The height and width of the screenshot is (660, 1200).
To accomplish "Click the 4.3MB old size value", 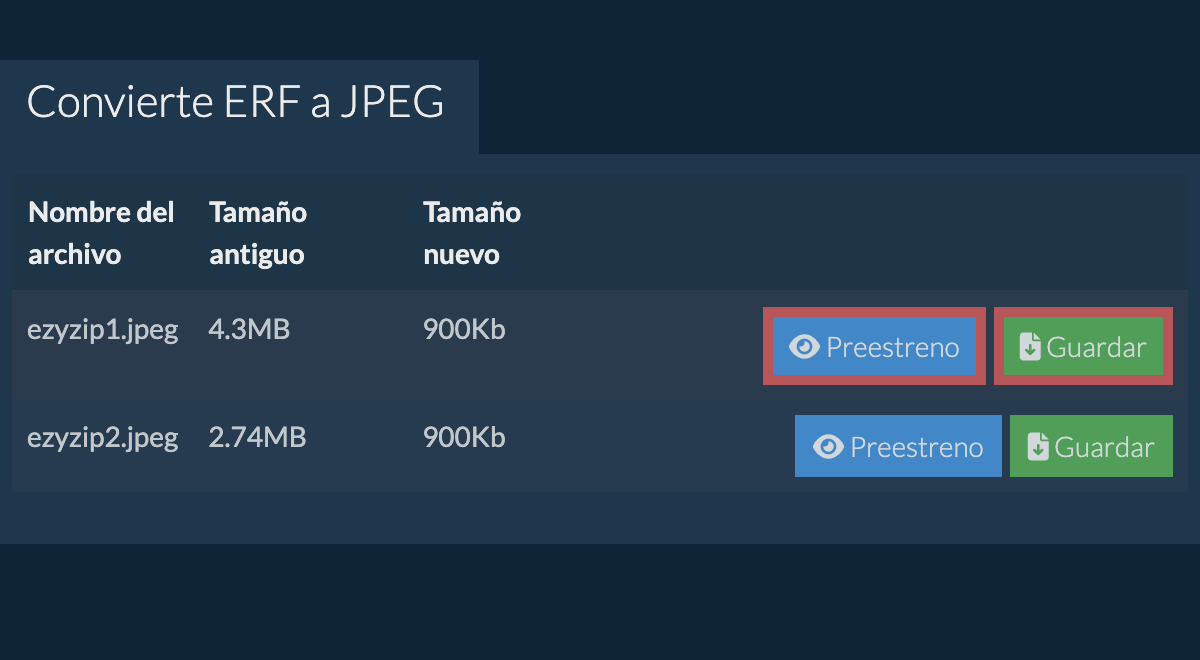I will click(x=248, y=330).
